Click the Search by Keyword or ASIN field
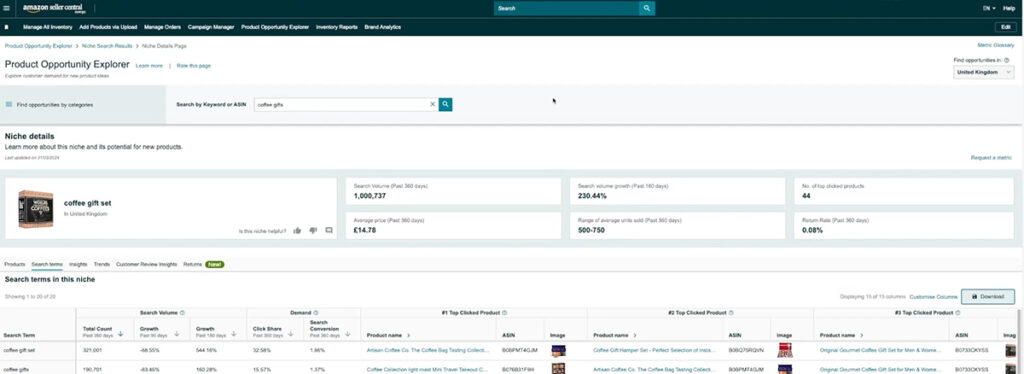 (345, 104)
